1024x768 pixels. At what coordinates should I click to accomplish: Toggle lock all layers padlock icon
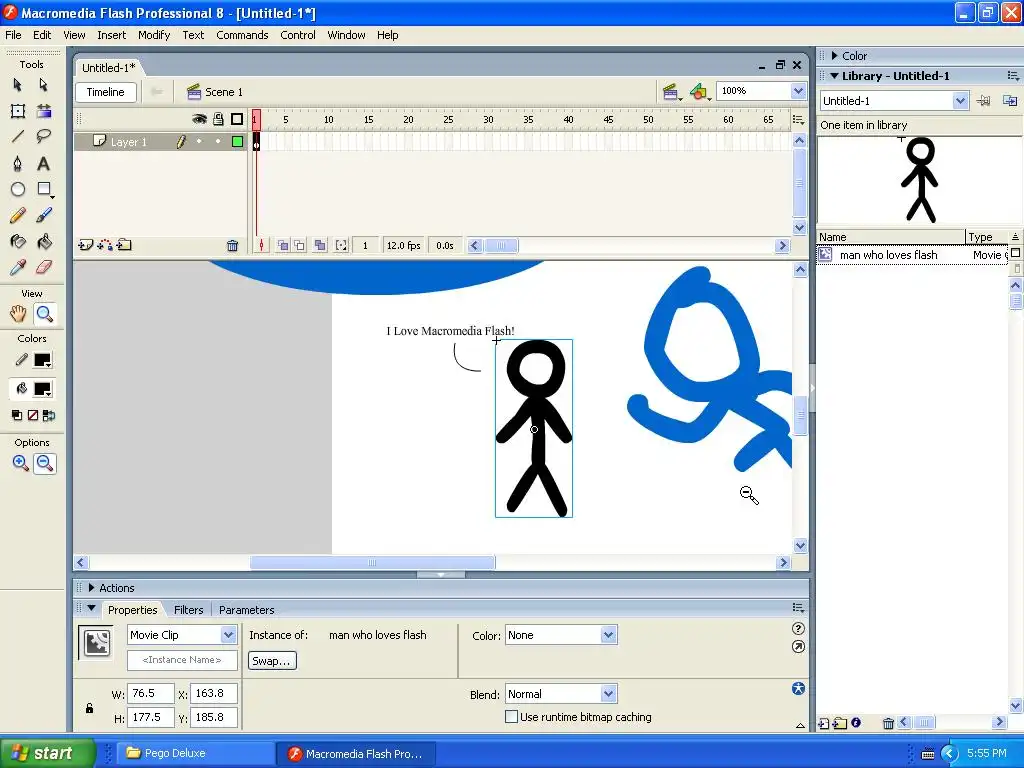click(x=218, y=119)
